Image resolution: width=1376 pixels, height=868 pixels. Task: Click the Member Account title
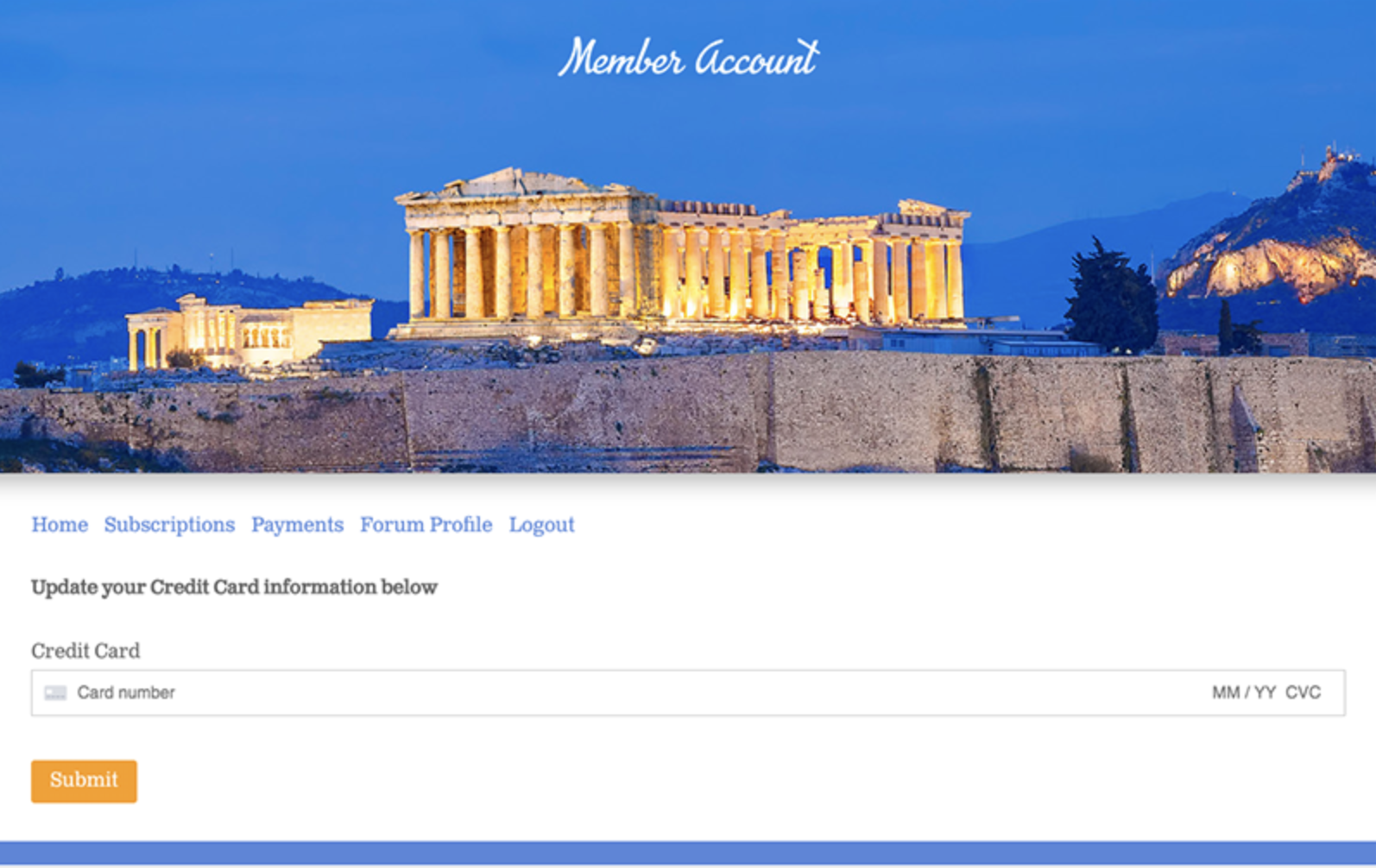(x=688, y=58)
